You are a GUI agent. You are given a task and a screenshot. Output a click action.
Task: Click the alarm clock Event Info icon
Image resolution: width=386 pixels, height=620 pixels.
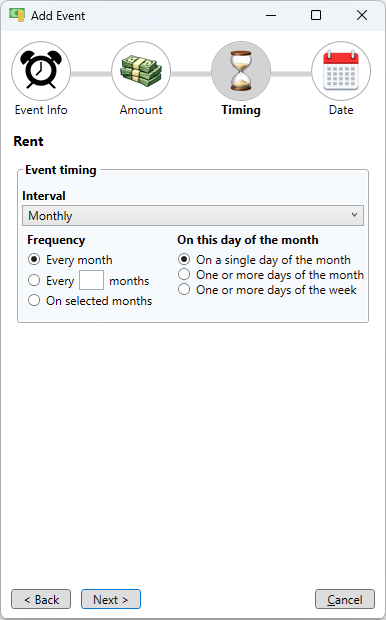pyautogui.click(x=41, y=71)
